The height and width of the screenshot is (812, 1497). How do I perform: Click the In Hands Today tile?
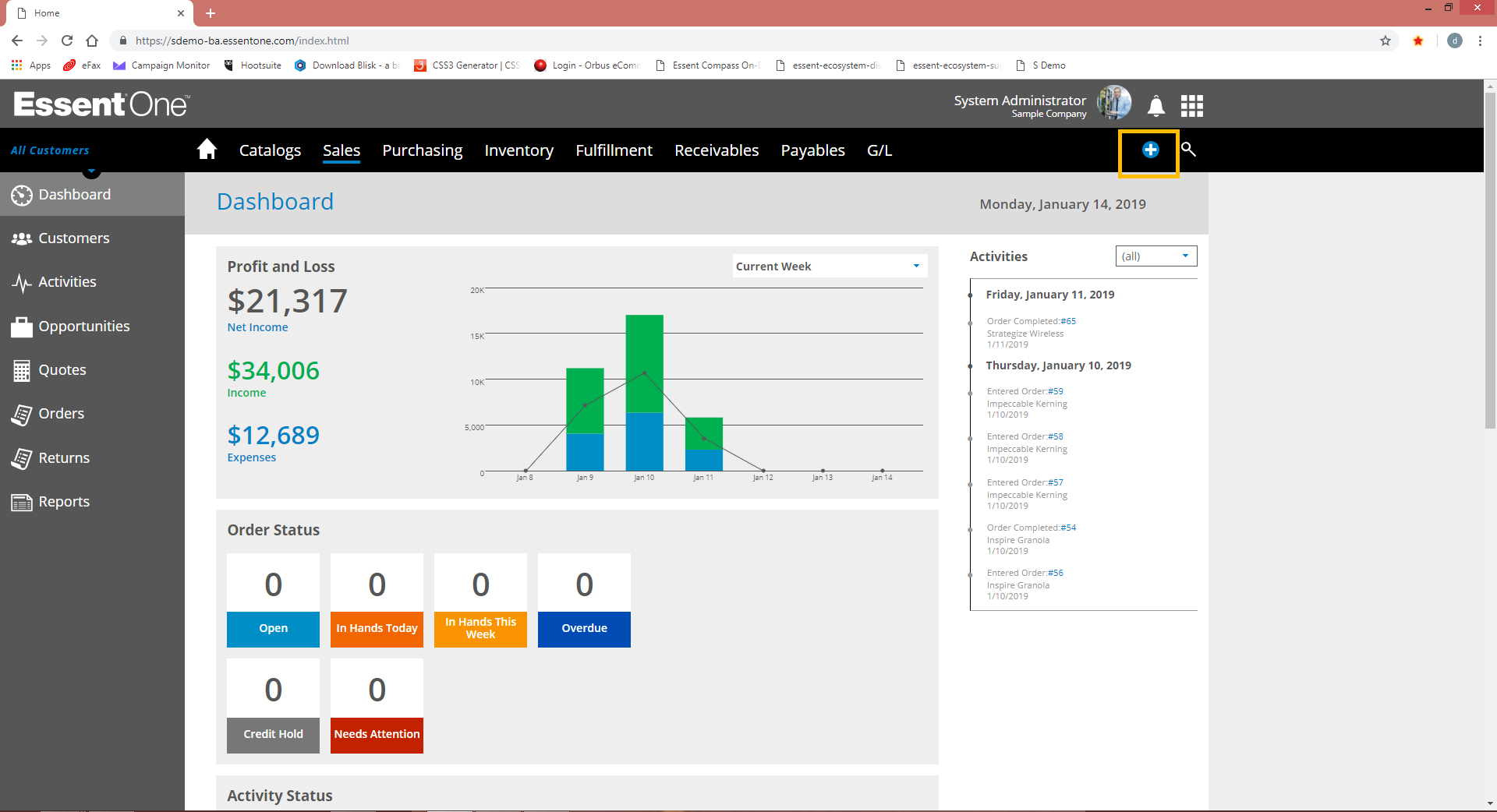pos(377,600)
